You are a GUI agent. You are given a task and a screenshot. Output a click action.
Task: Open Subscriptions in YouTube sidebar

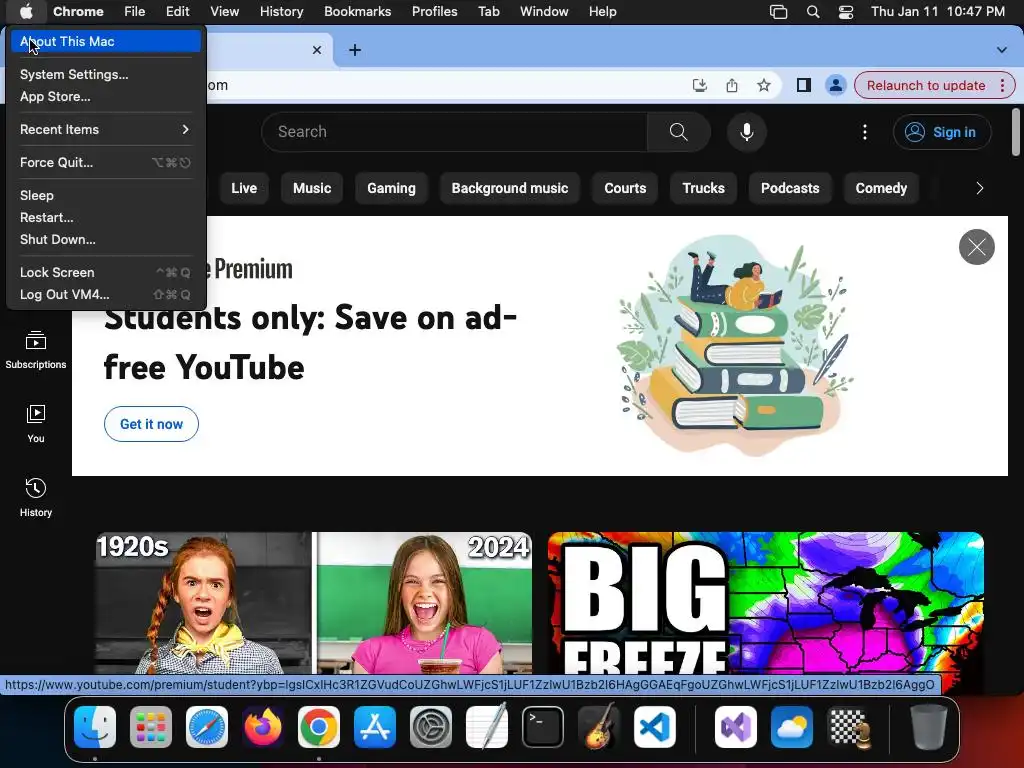coord(36,350)
